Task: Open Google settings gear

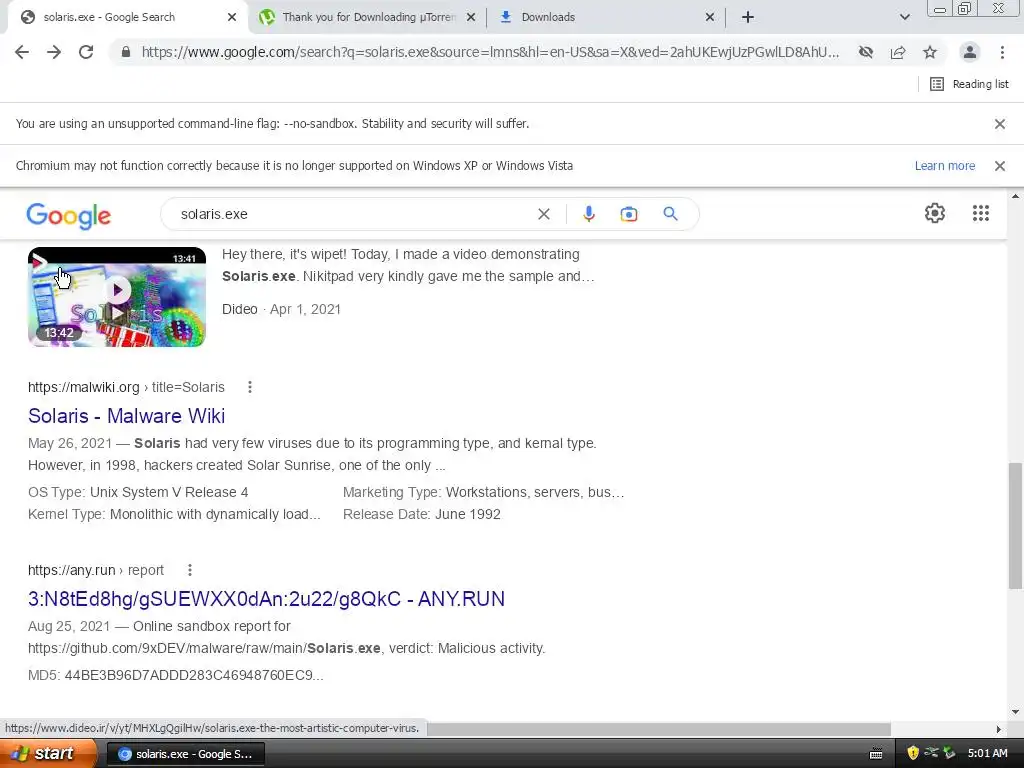Action: (935, 213)
